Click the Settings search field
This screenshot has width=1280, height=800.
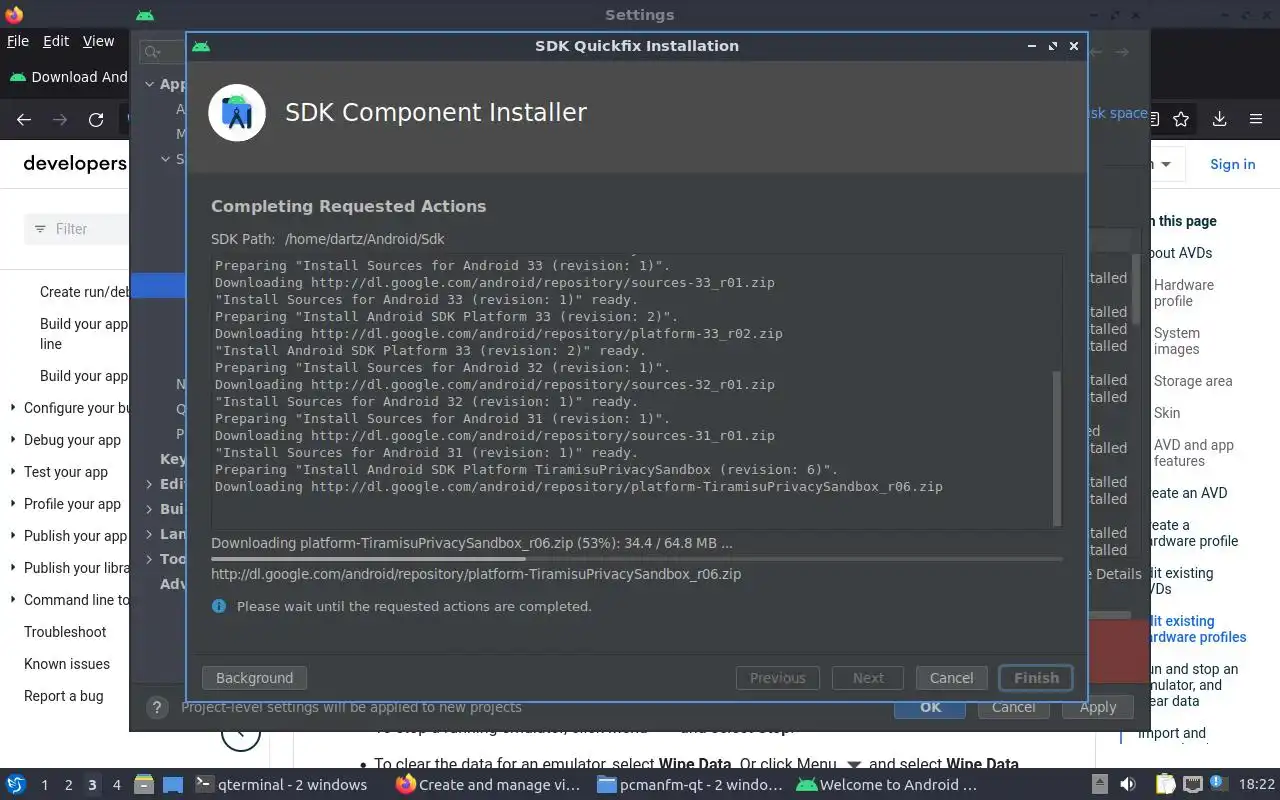[x=162, y=52]
